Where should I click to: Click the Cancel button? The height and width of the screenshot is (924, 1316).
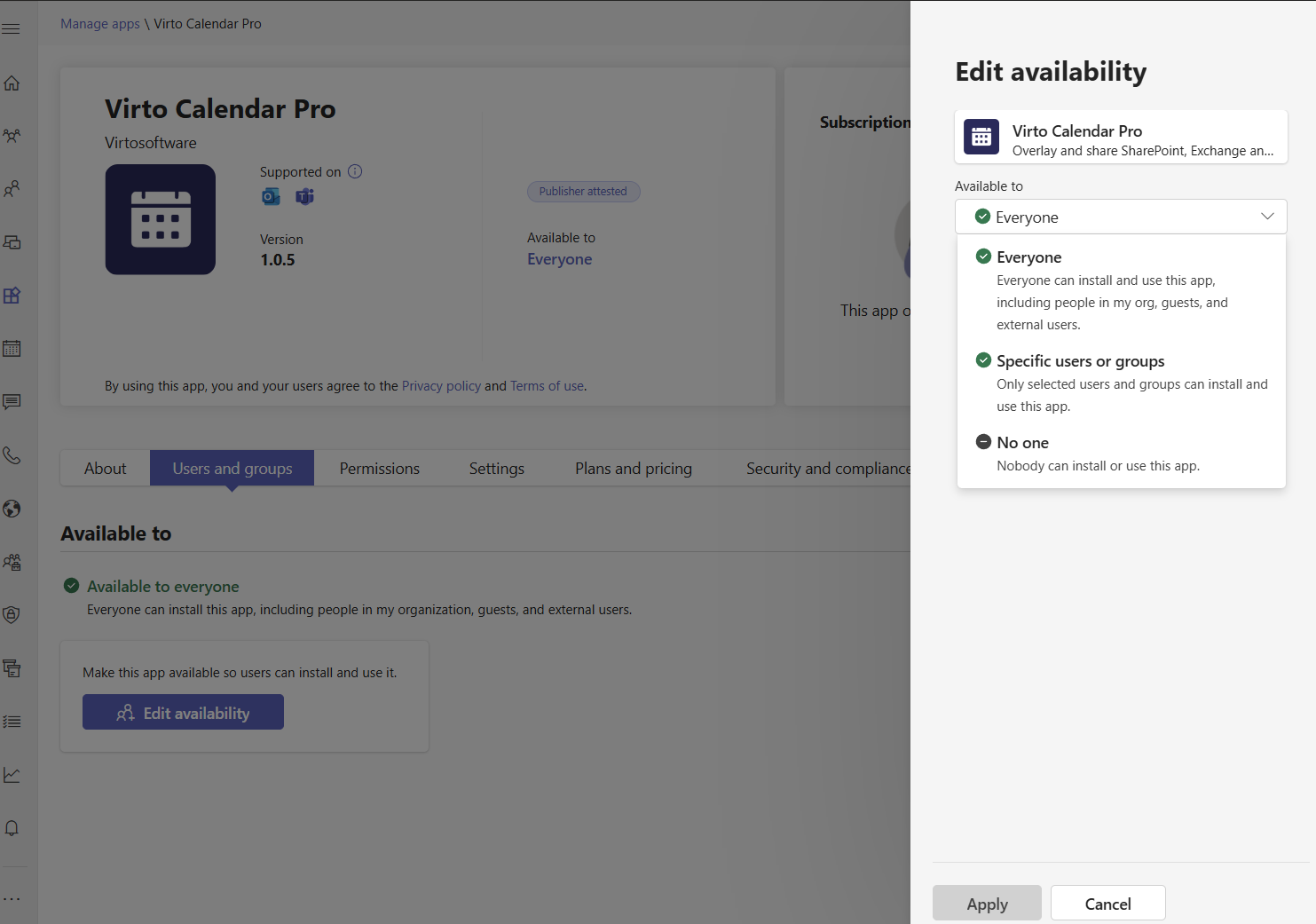pyautogui.click(x=1107, y=904)
